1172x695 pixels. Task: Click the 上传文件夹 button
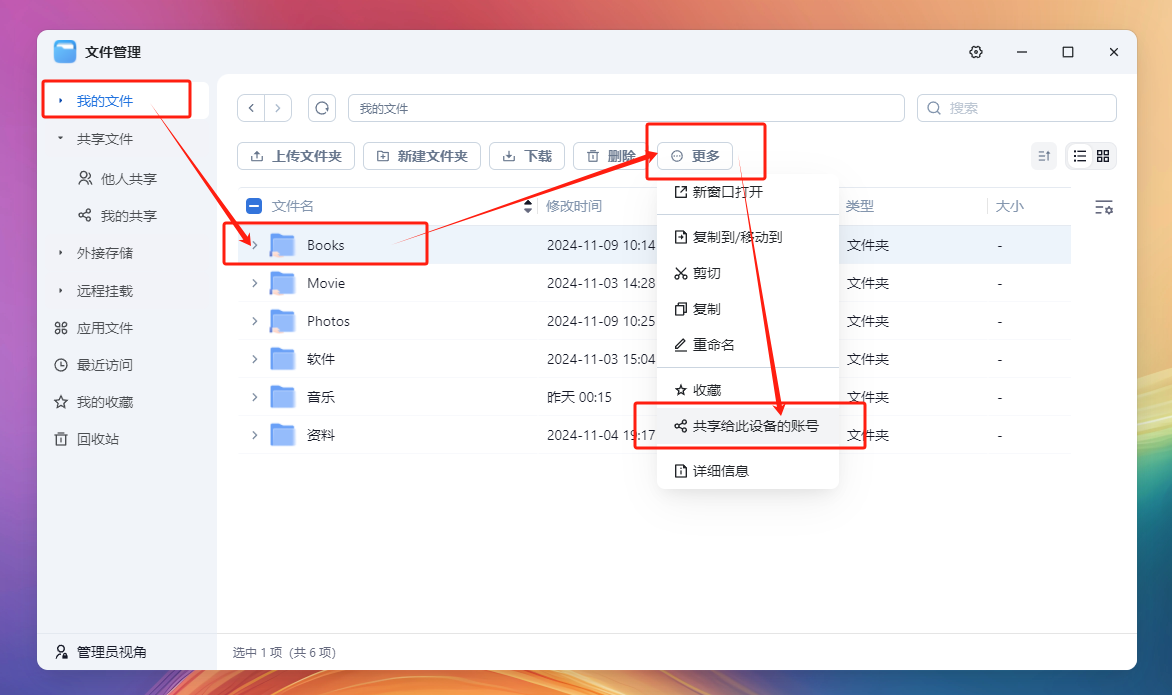coord(296,156)
